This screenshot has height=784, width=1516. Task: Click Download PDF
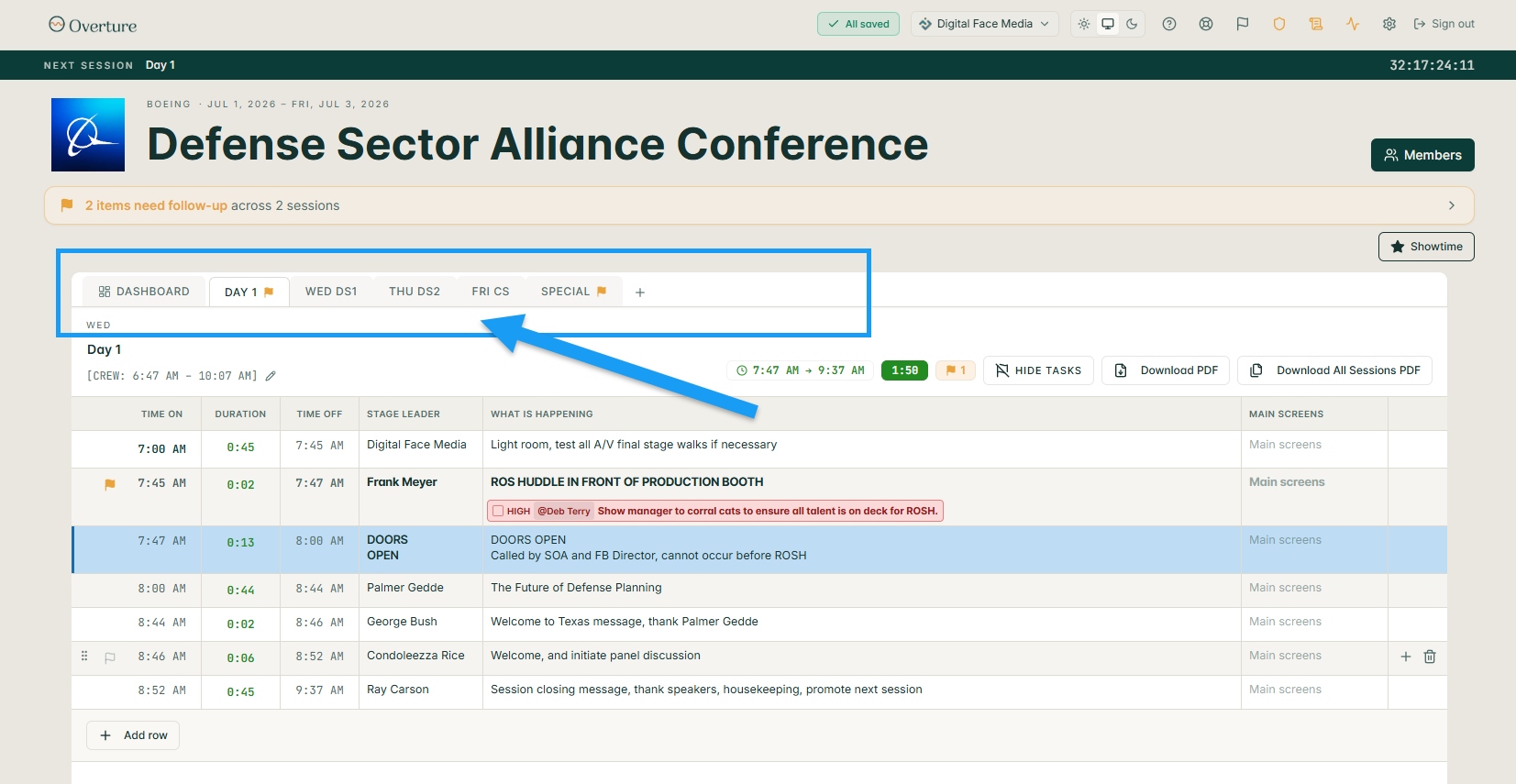(1166, 370)
